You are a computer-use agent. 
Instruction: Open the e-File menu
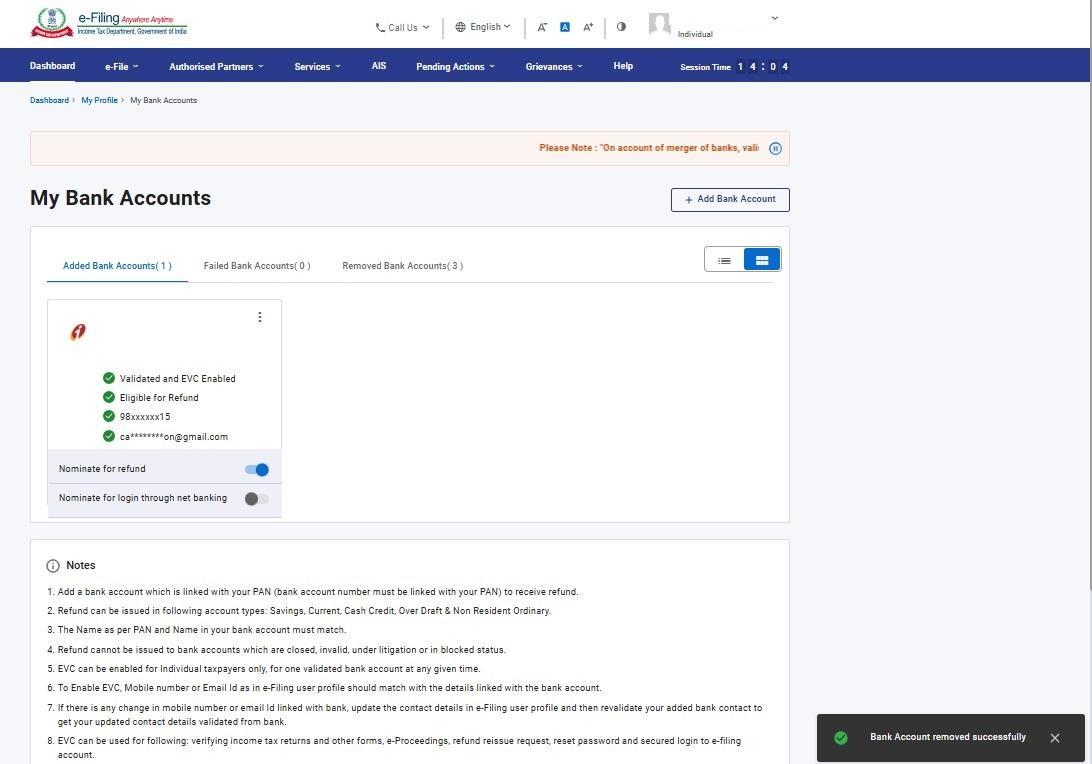[121, 67]
